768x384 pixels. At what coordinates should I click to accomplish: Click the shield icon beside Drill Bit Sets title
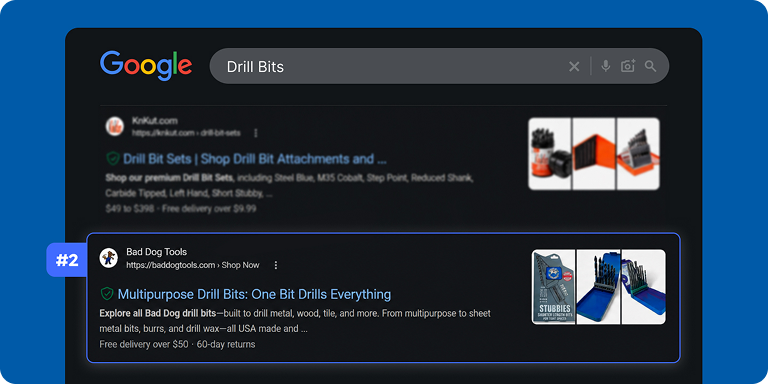point(113,159)
